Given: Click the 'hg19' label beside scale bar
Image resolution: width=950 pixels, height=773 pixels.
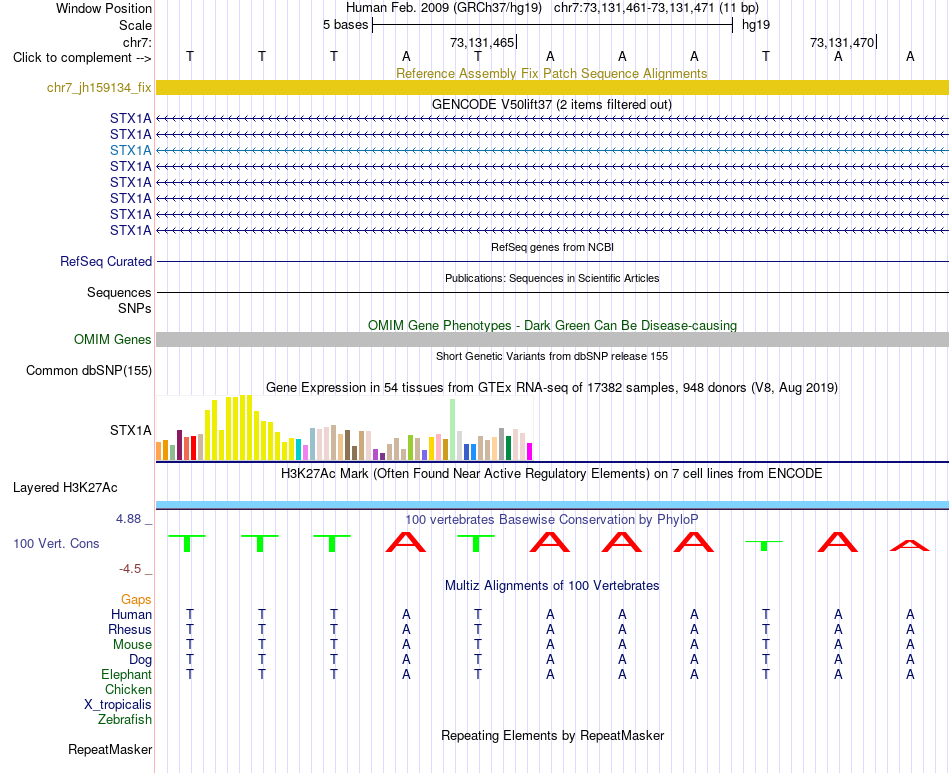Looking at the screenshot, I should coord(756,25).
